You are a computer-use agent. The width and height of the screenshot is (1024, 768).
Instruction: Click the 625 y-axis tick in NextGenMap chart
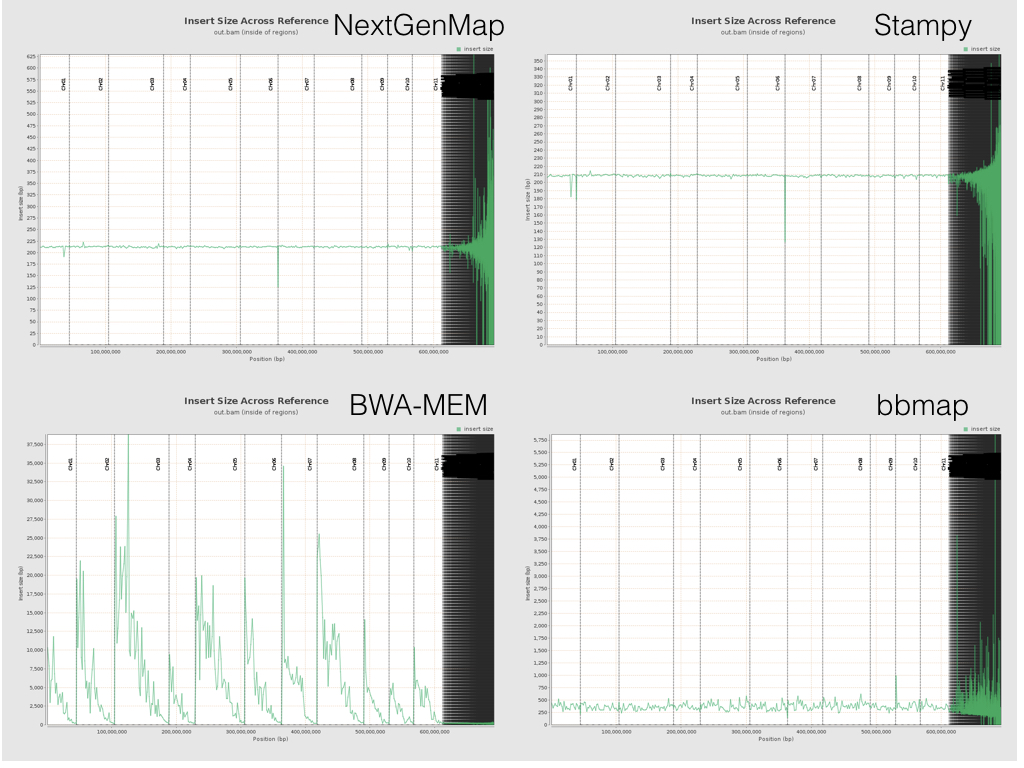click(31, 57)
